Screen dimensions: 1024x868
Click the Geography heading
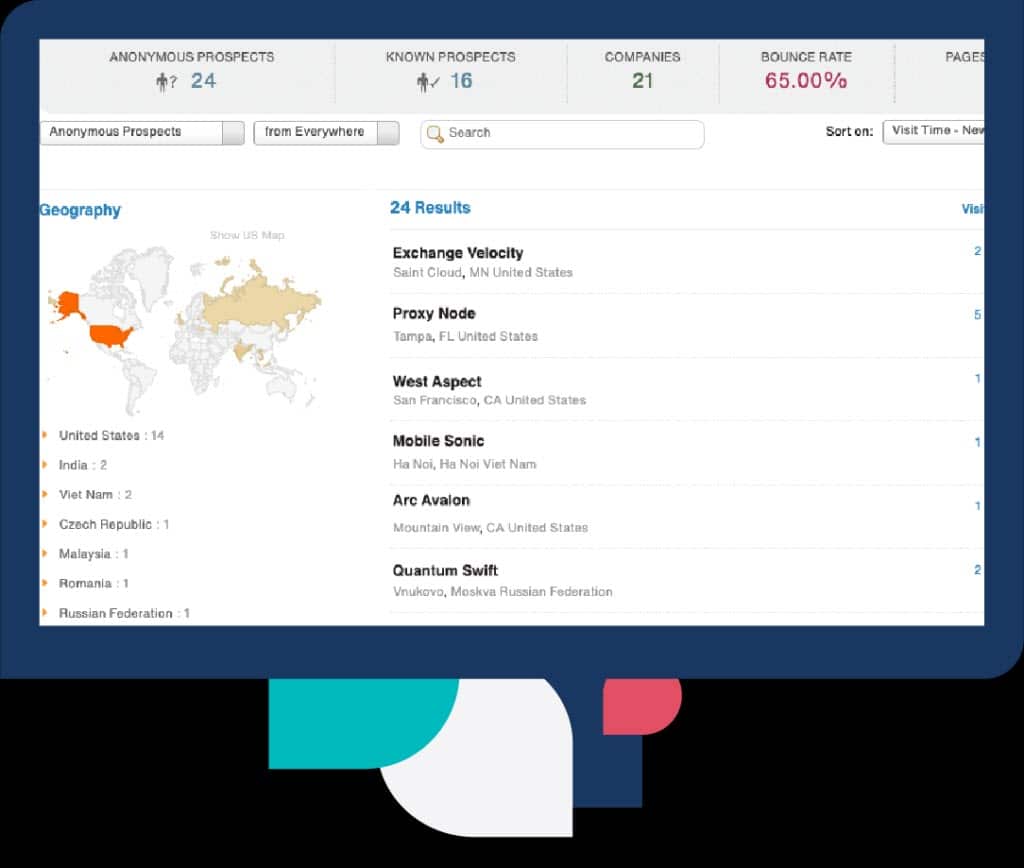coord(80,210)
